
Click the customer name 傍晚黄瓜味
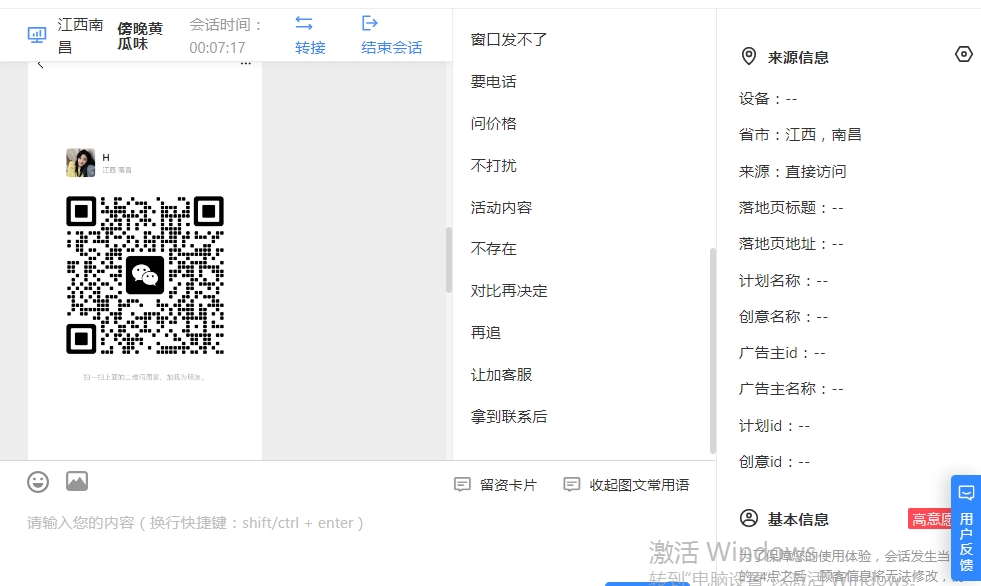[140, 36]
